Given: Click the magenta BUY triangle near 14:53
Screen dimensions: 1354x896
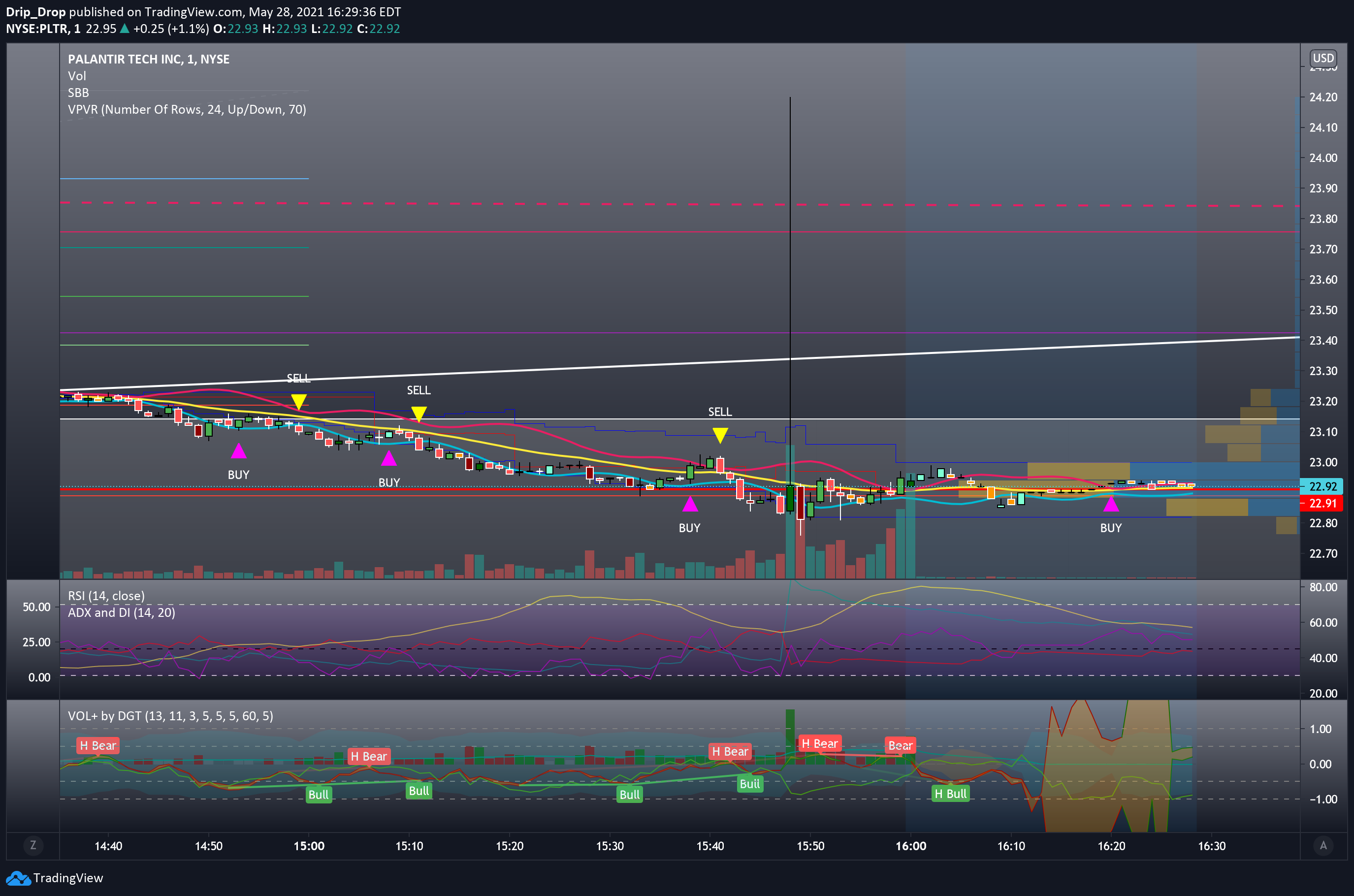Looking at the screenshot, I should click(x=239, y=451).
